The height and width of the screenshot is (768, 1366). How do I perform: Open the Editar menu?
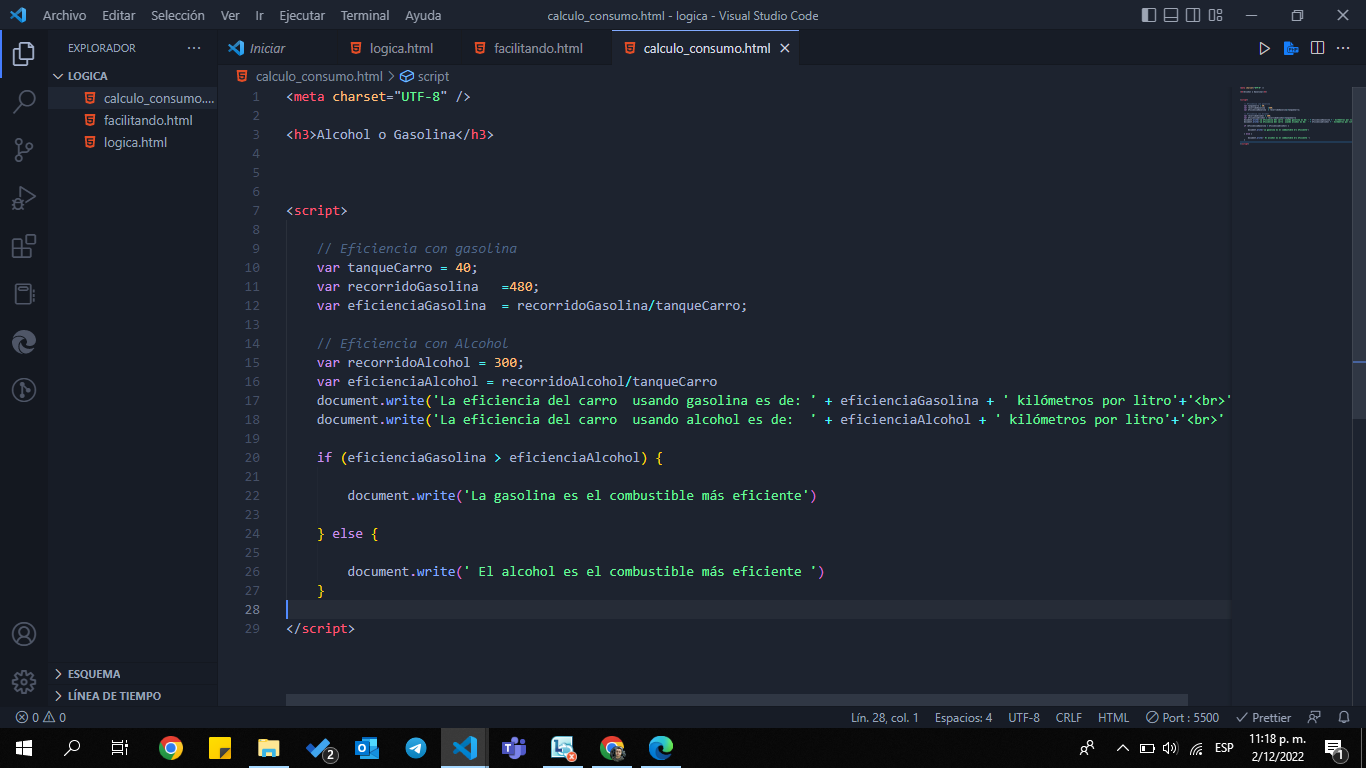pos(119,16)
